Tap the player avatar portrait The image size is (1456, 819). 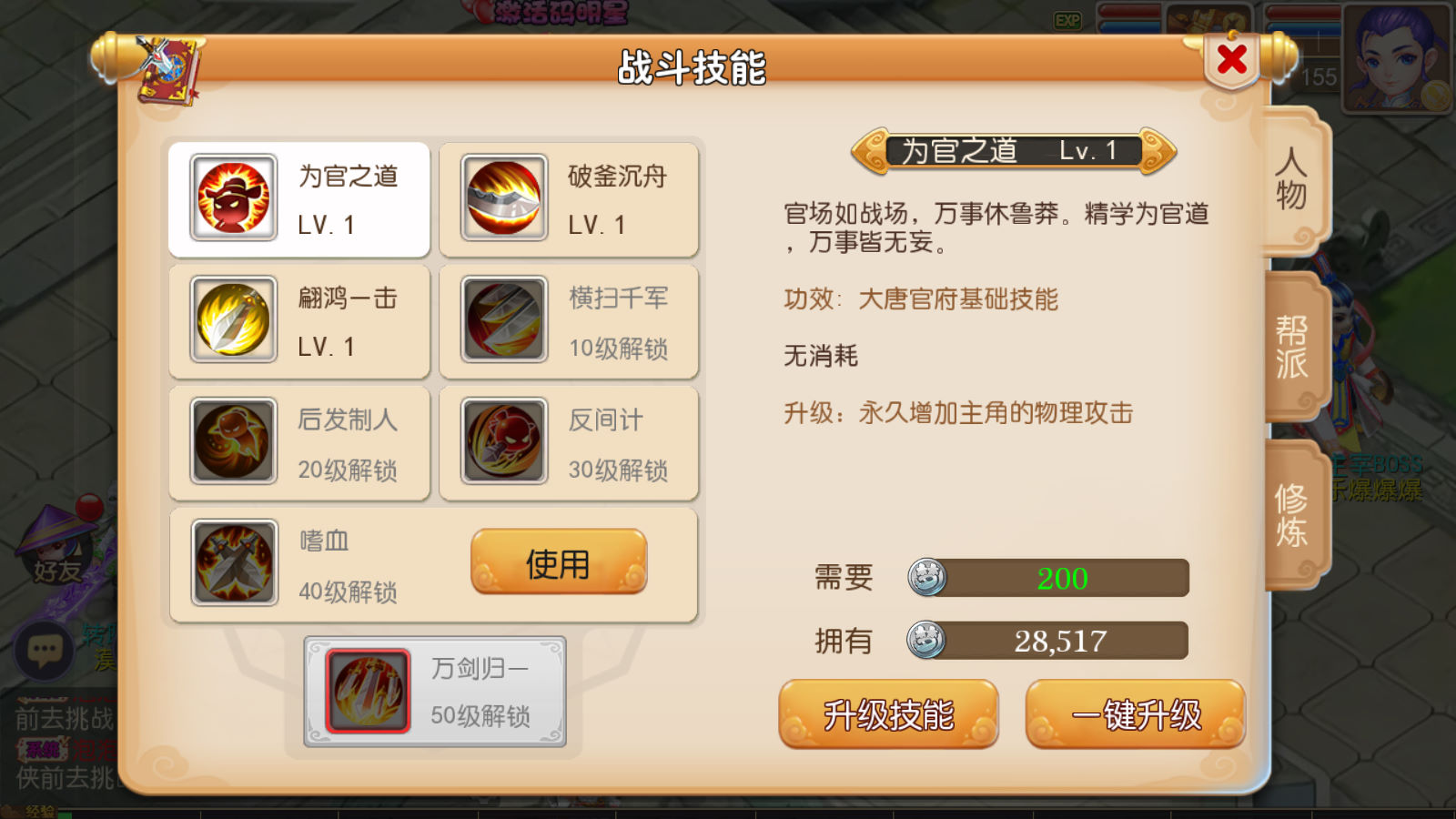tap(1397, 57)
